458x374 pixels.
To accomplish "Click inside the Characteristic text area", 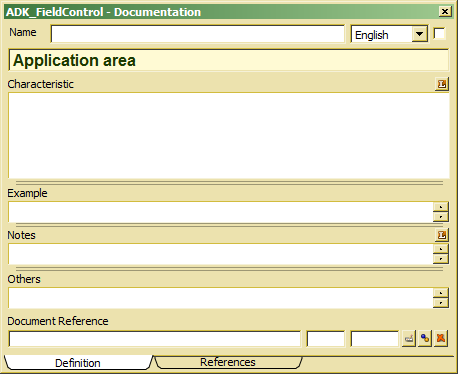I will tap(229, 136).
